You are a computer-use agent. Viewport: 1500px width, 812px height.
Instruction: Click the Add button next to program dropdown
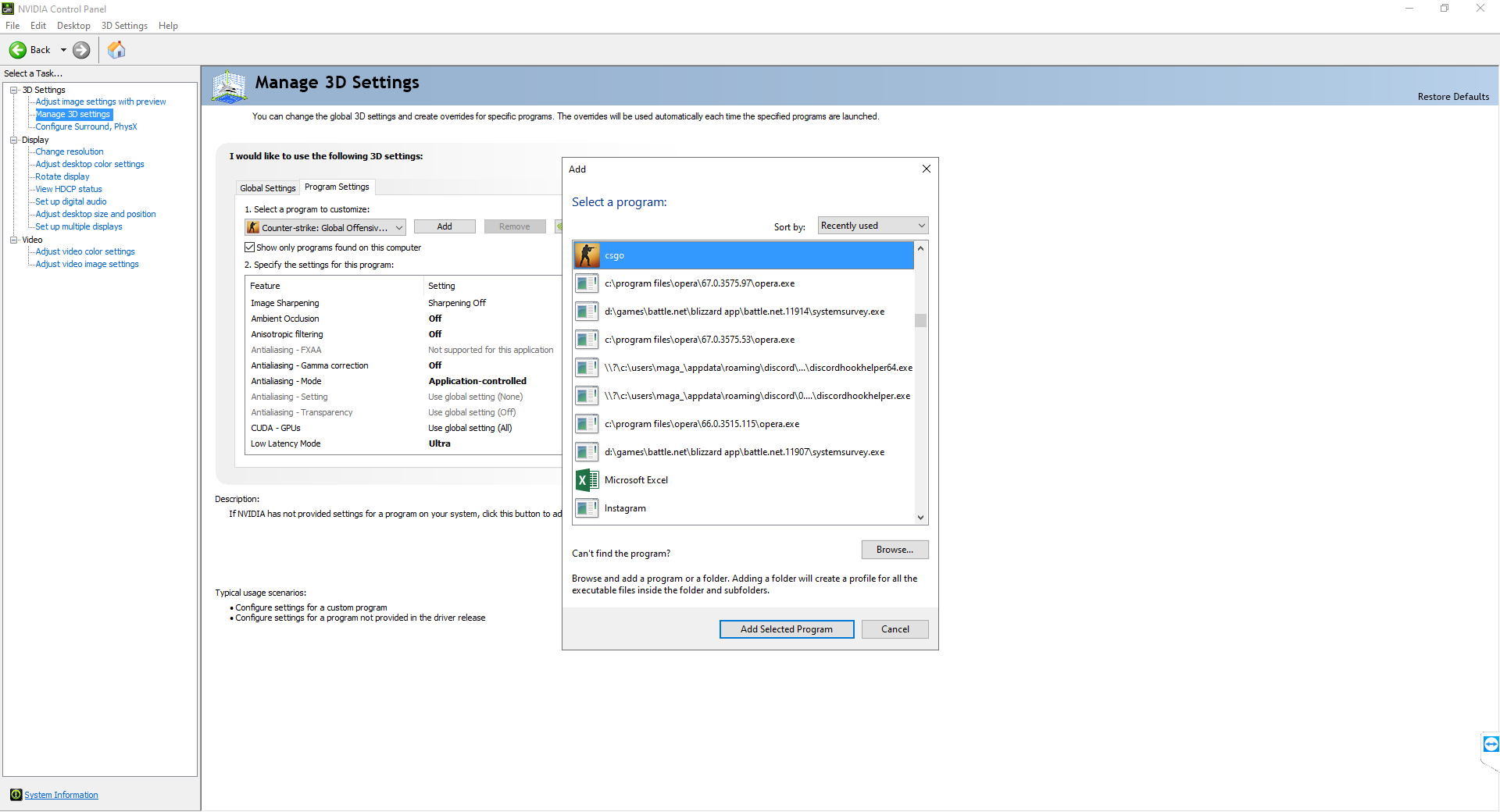(x=445, y=226)
